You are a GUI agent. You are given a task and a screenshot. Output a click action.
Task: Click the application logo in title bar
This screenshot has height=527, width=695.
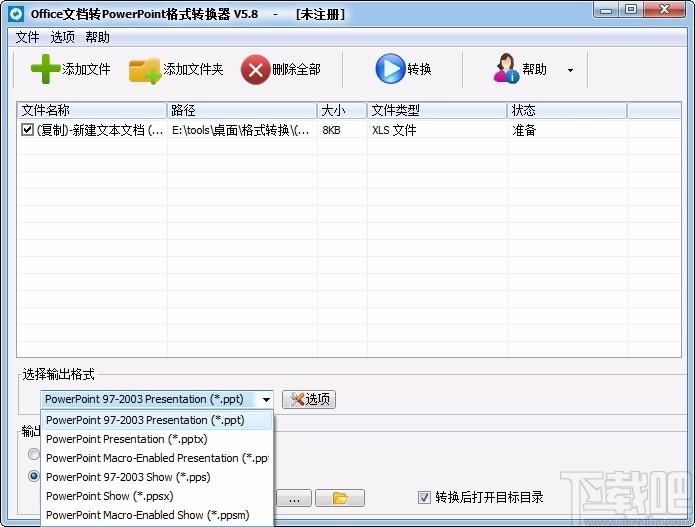point(16,14)
